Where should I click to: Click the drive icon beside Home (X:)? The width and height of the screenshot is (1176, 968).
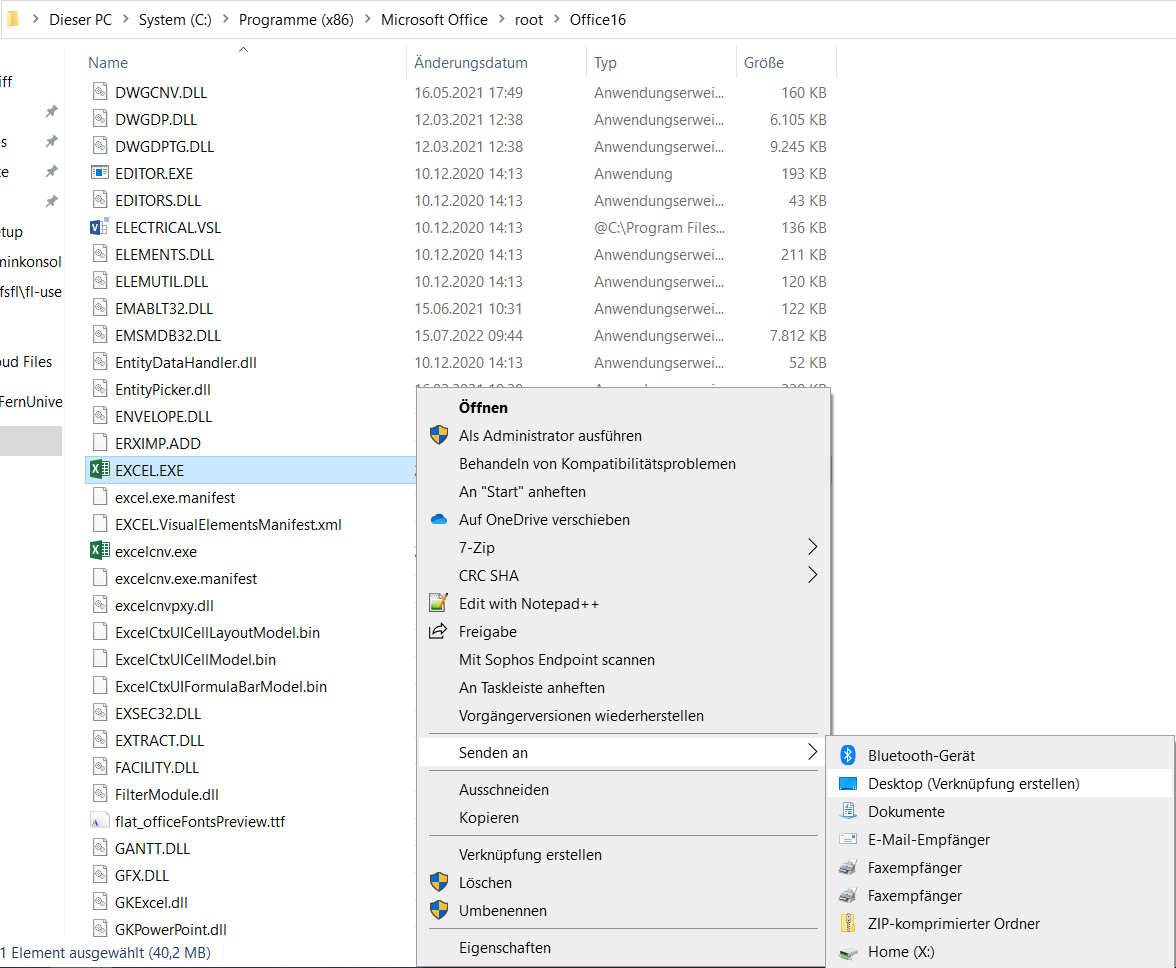pyautogui.click(x=849, y=951)
